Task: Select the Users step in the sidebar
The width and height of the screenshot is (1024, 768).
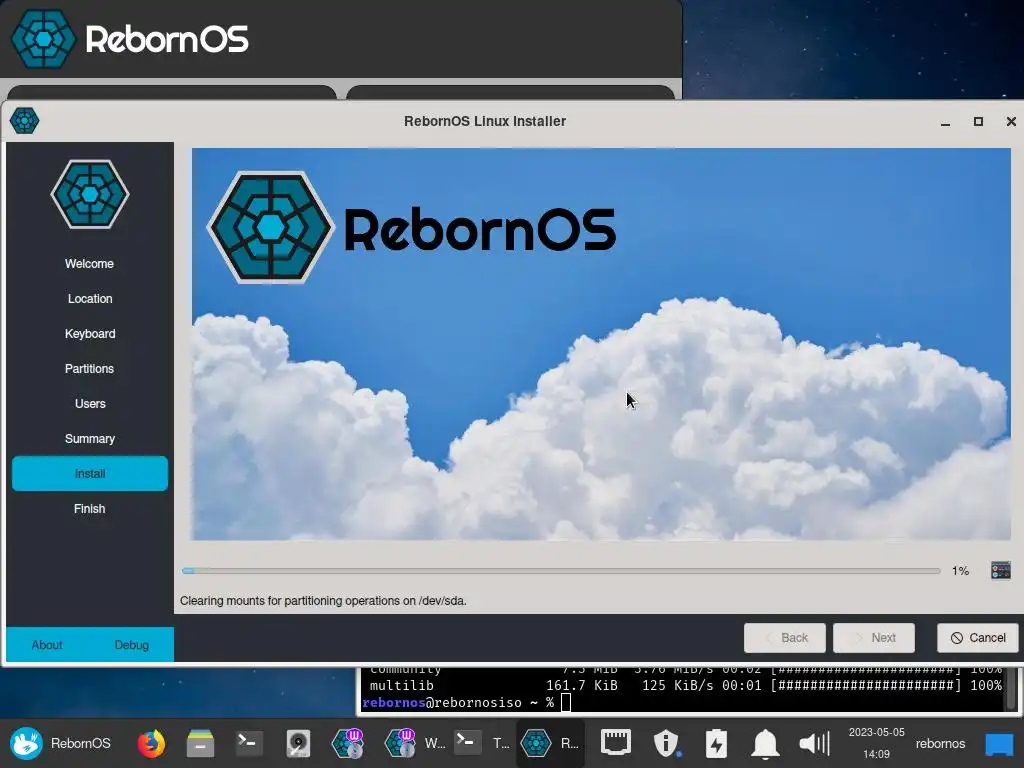Action: pos(89,404)
